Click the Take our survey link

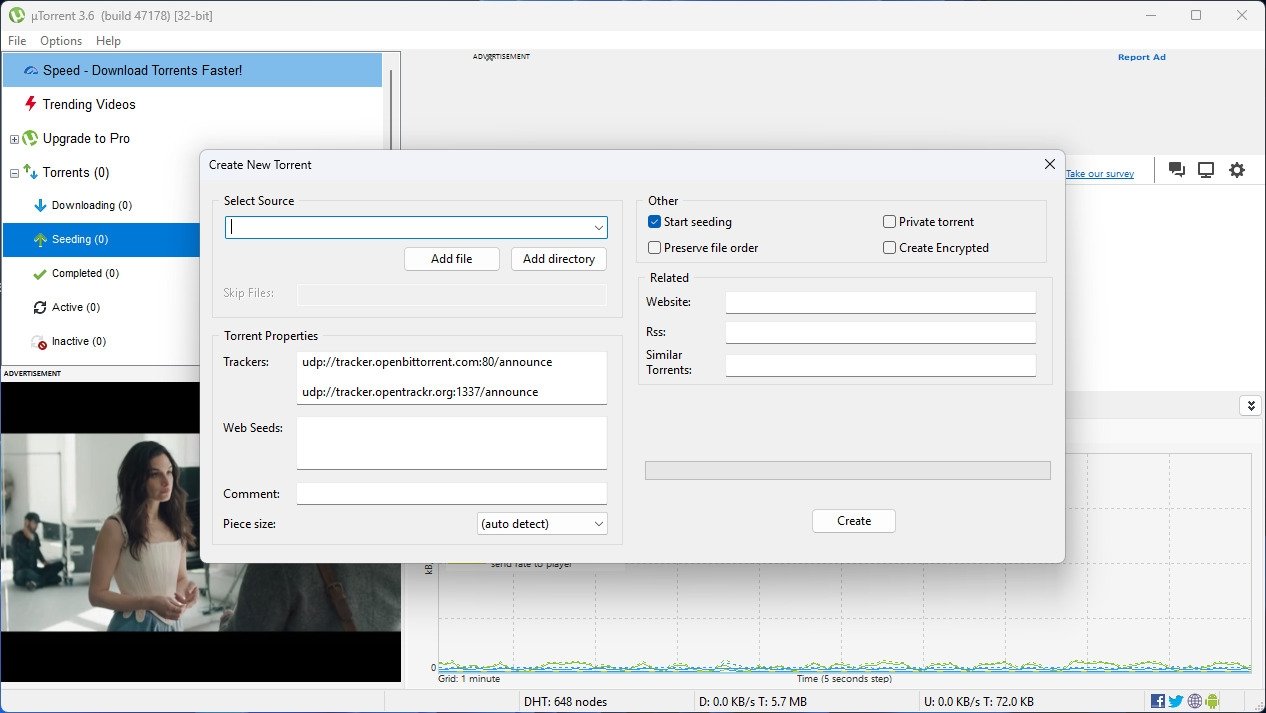(x=1100, y=174)
